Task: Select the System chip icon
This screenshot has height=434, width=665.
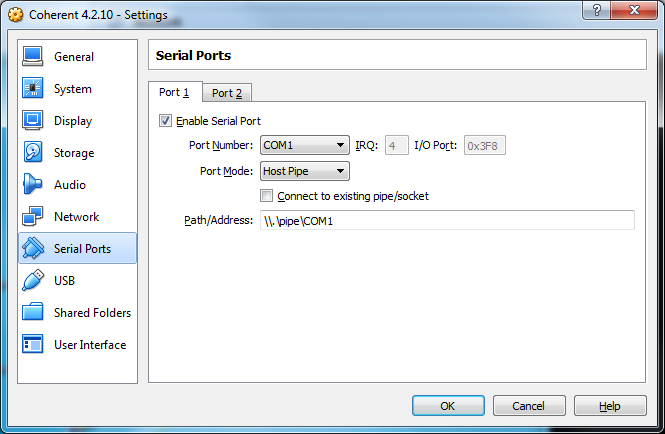Action: point(33,89)
